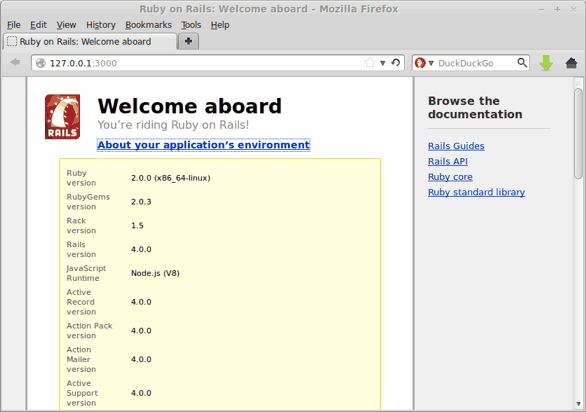Open the search engine selector dropdown arrow
The width and height of the screenshot is (586, 412).
click(x=431, y=63)
